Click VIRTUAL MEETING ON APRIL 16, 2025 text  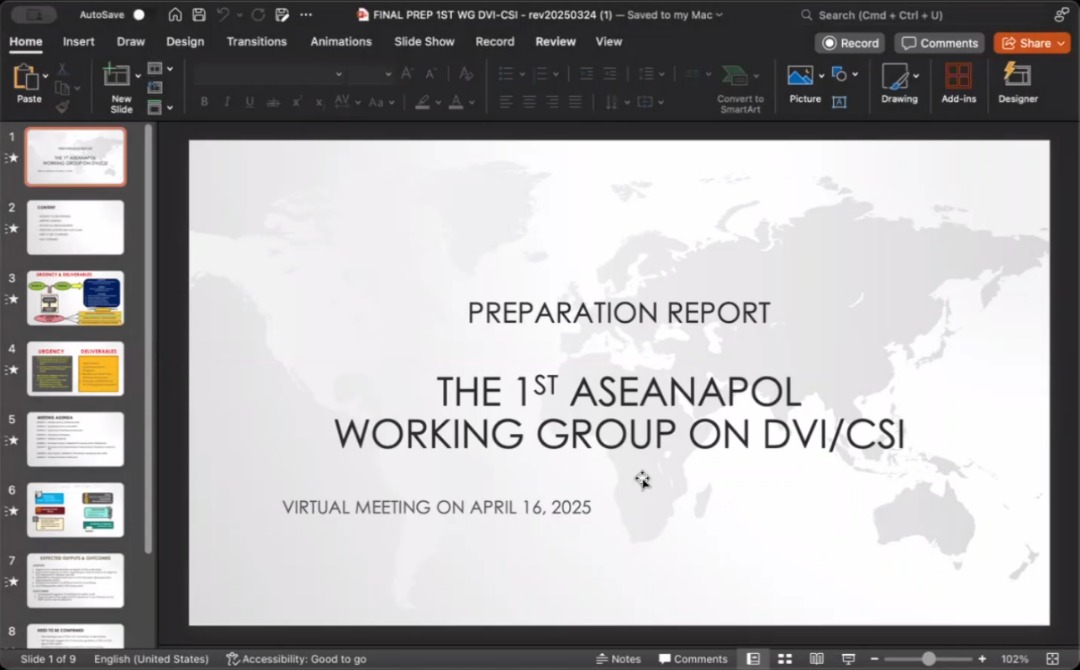437,507
